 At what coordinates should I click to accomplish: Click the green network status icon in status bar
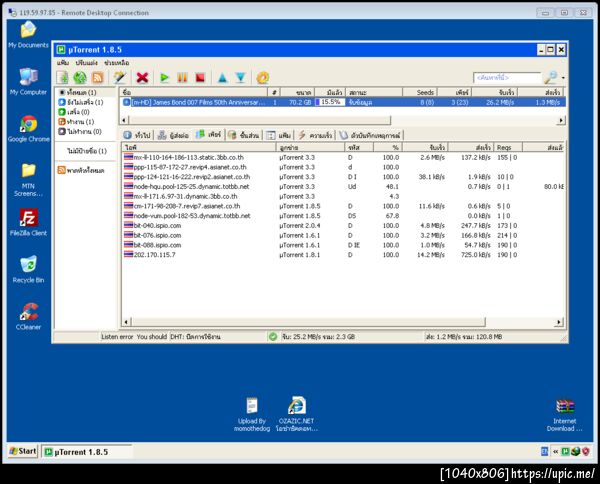(x=273, y=337)
